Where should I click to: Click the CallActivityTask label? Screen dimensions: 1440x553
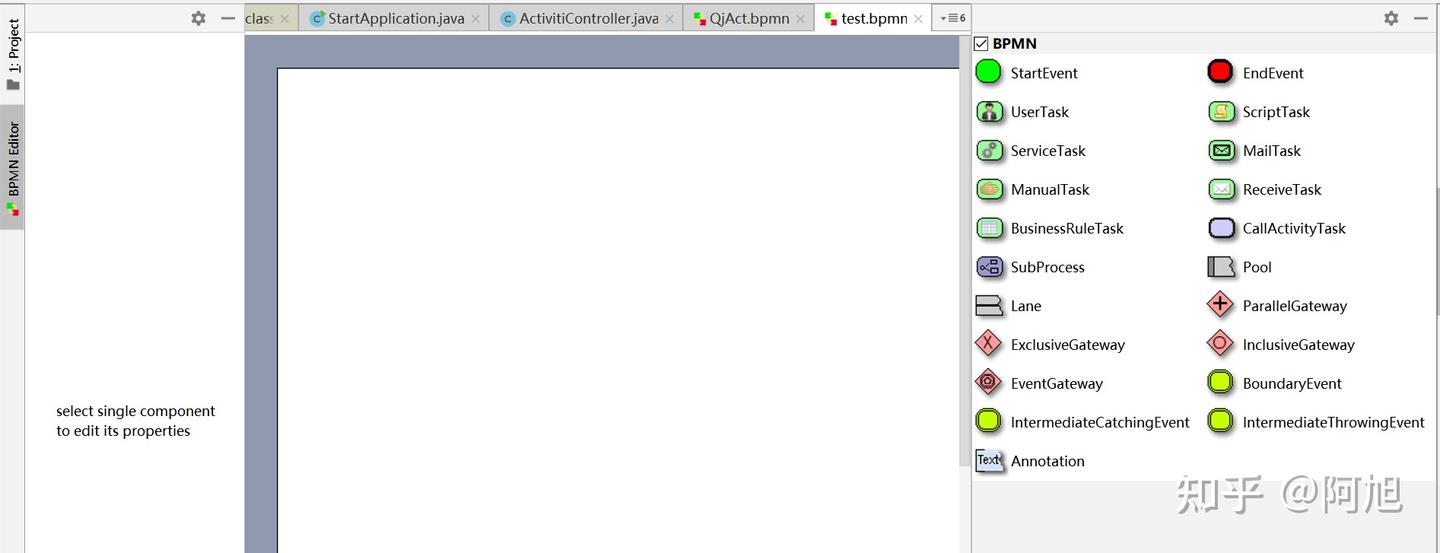[1294, 228]
